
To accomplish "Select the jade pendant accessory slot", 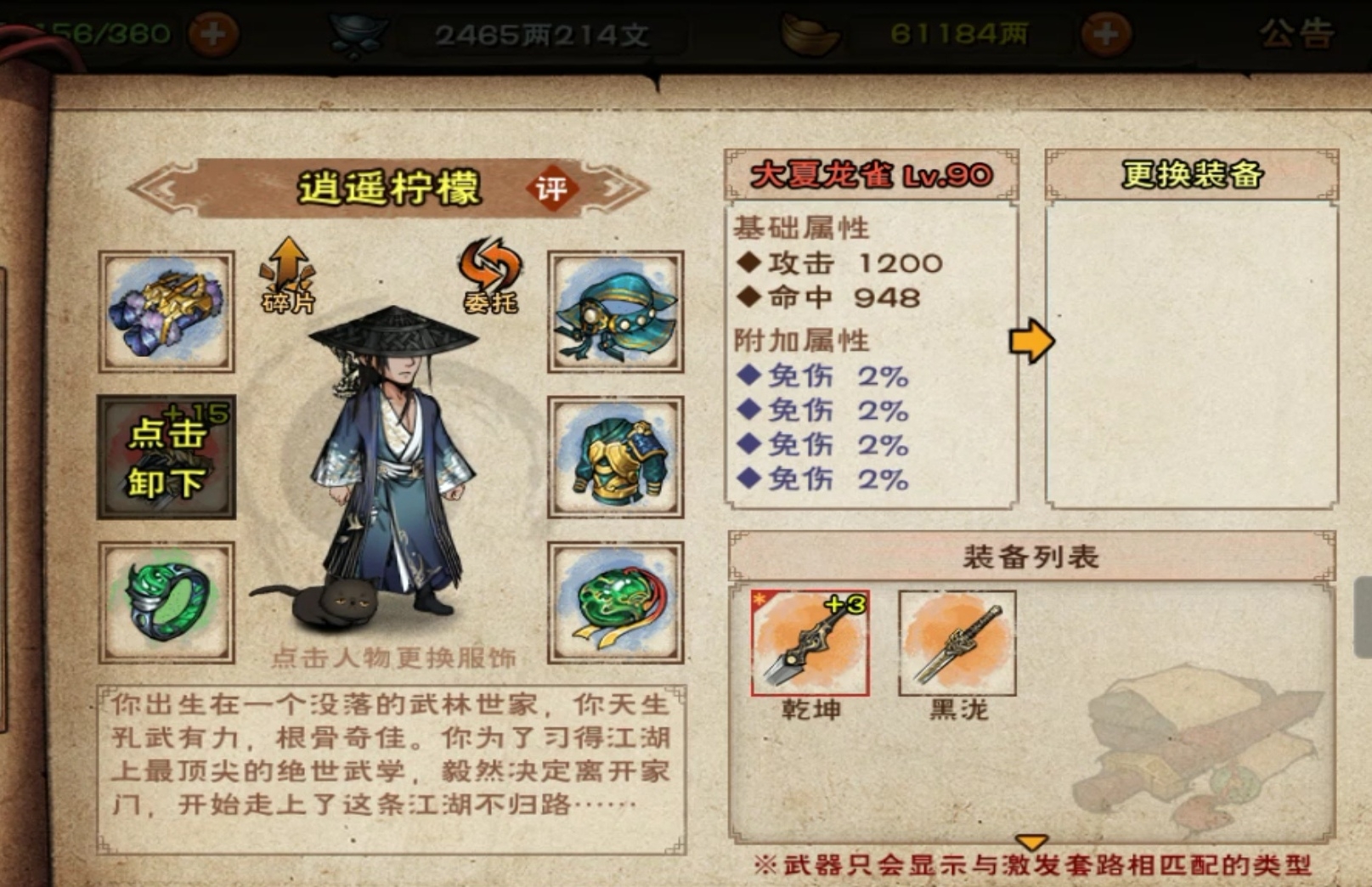I will (x=616, y=602).
